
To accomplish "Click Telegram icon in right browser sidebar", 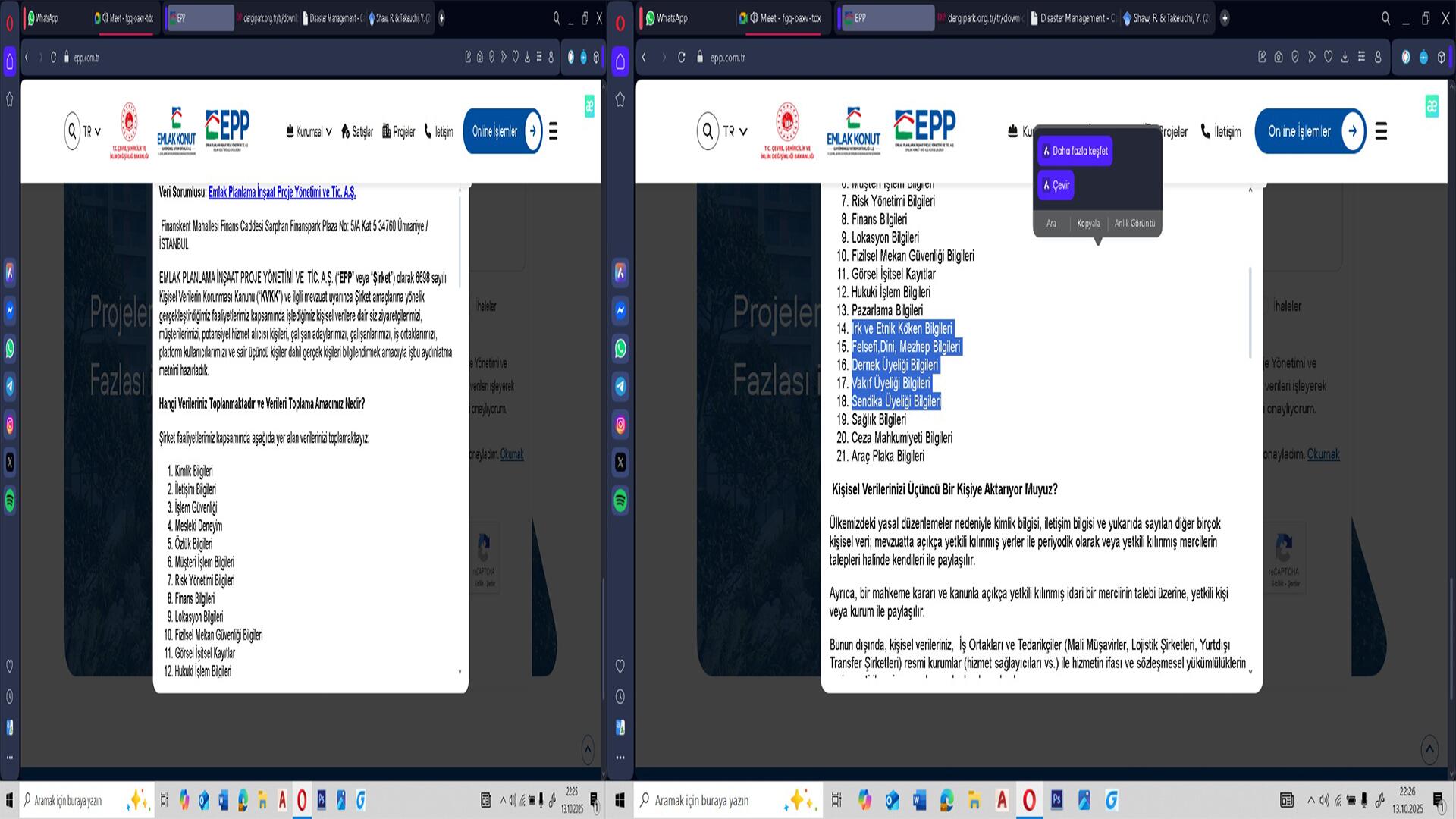I will 620,387.
